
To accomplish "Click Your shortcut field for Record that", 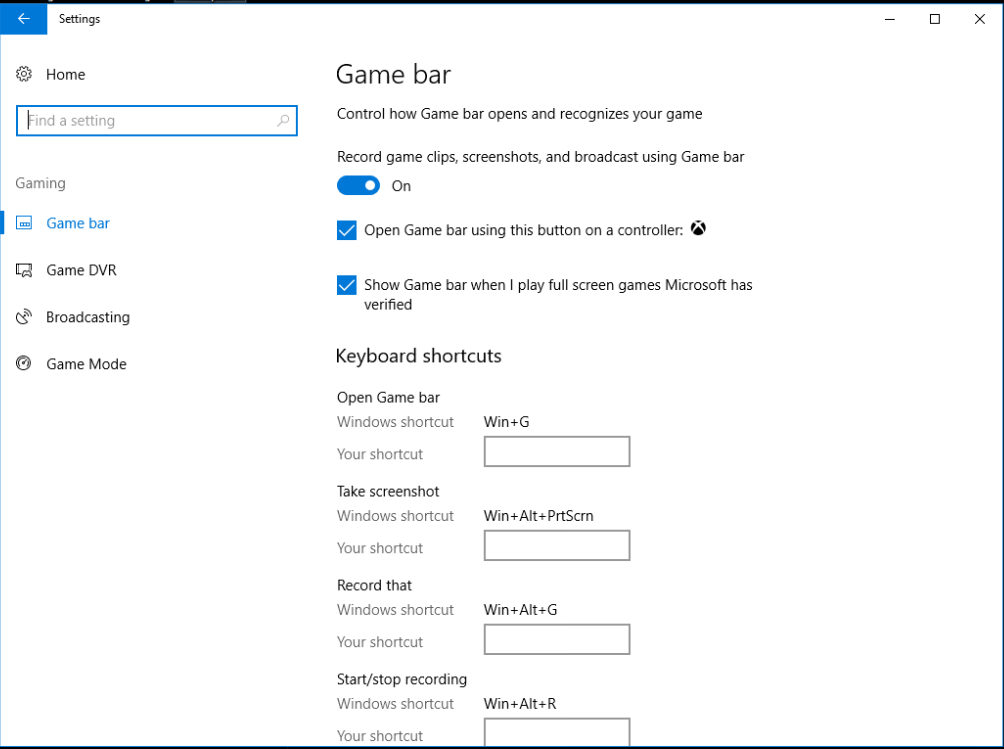I will pyautogui.click(x=557, y=640).
